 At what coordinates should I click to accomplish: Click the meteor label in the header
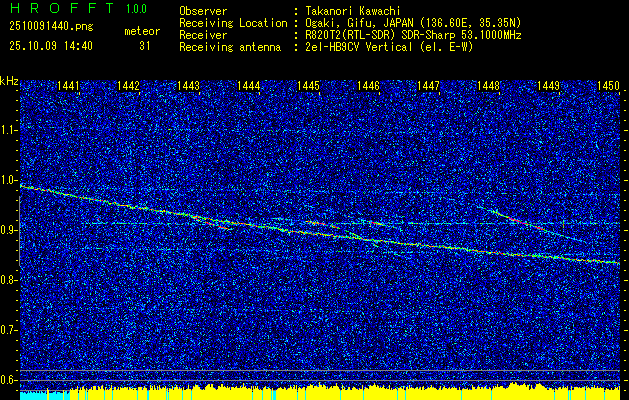(142, 31)
